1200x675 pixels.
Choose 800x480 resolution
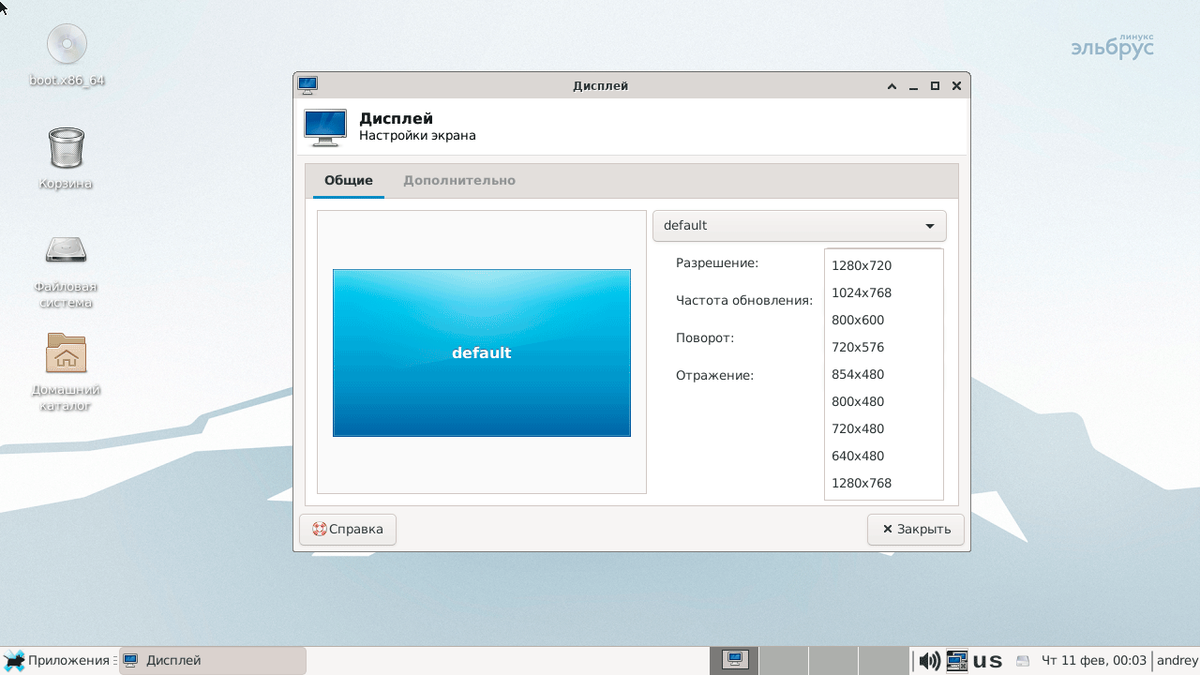[x=884, y=401]
